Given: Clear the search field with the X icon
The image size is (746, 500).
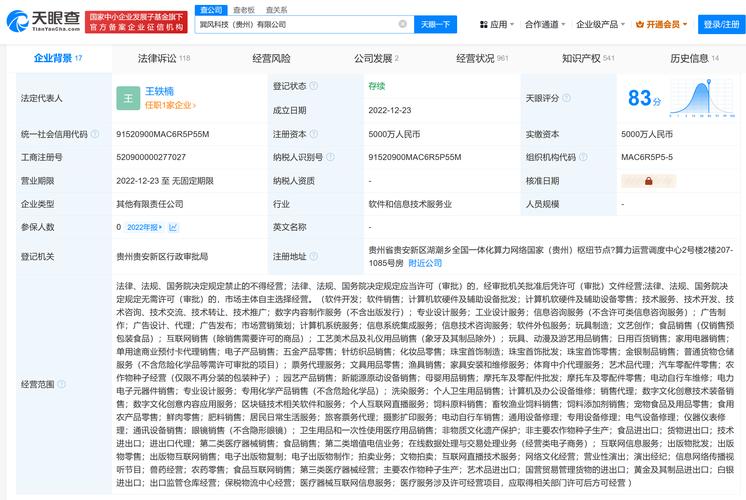Looking at the screenshot, I should pyautogui.click(x=402, y=24).
